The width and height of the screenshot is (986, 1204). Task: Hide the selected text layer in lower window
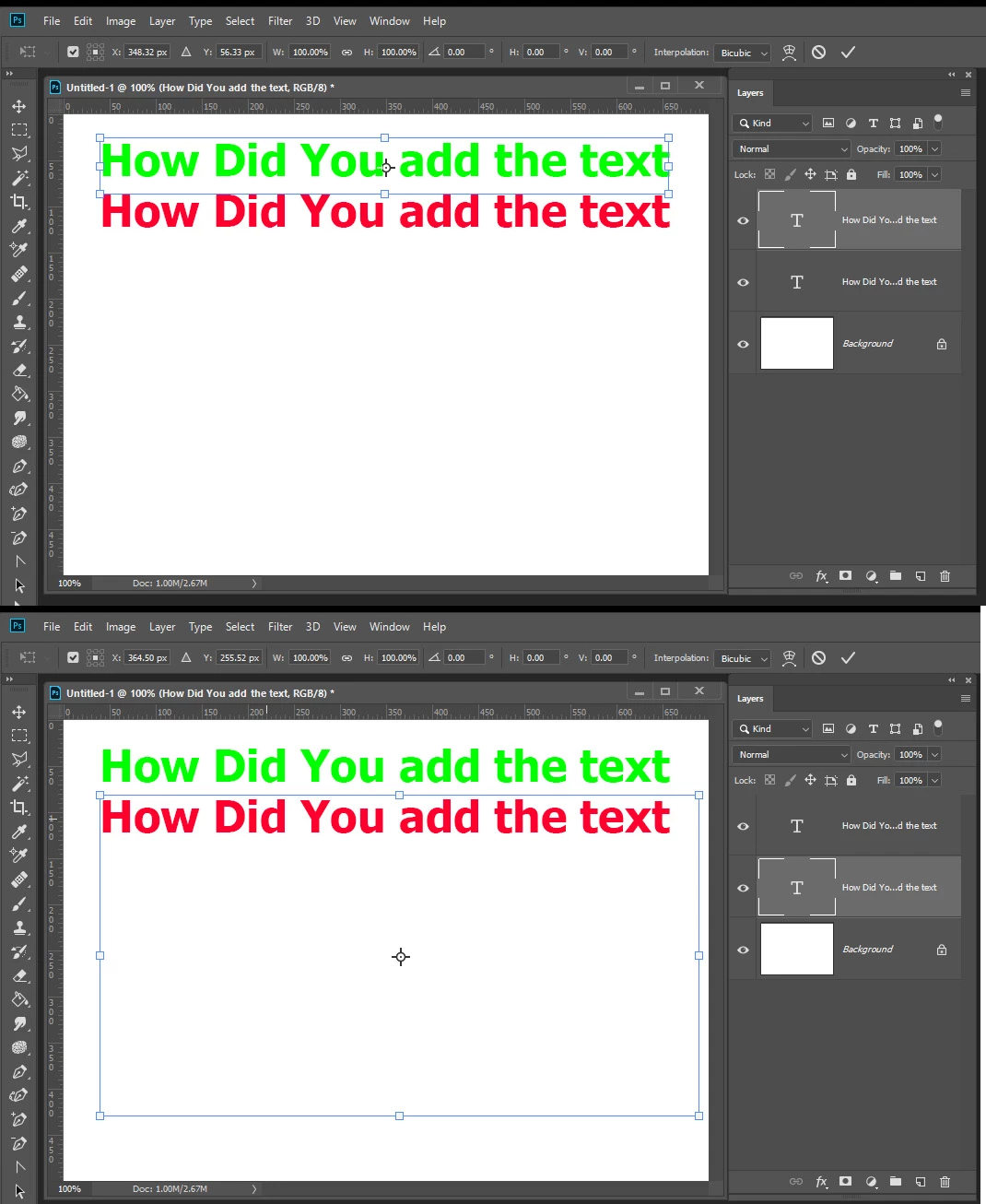coord(743,888)
